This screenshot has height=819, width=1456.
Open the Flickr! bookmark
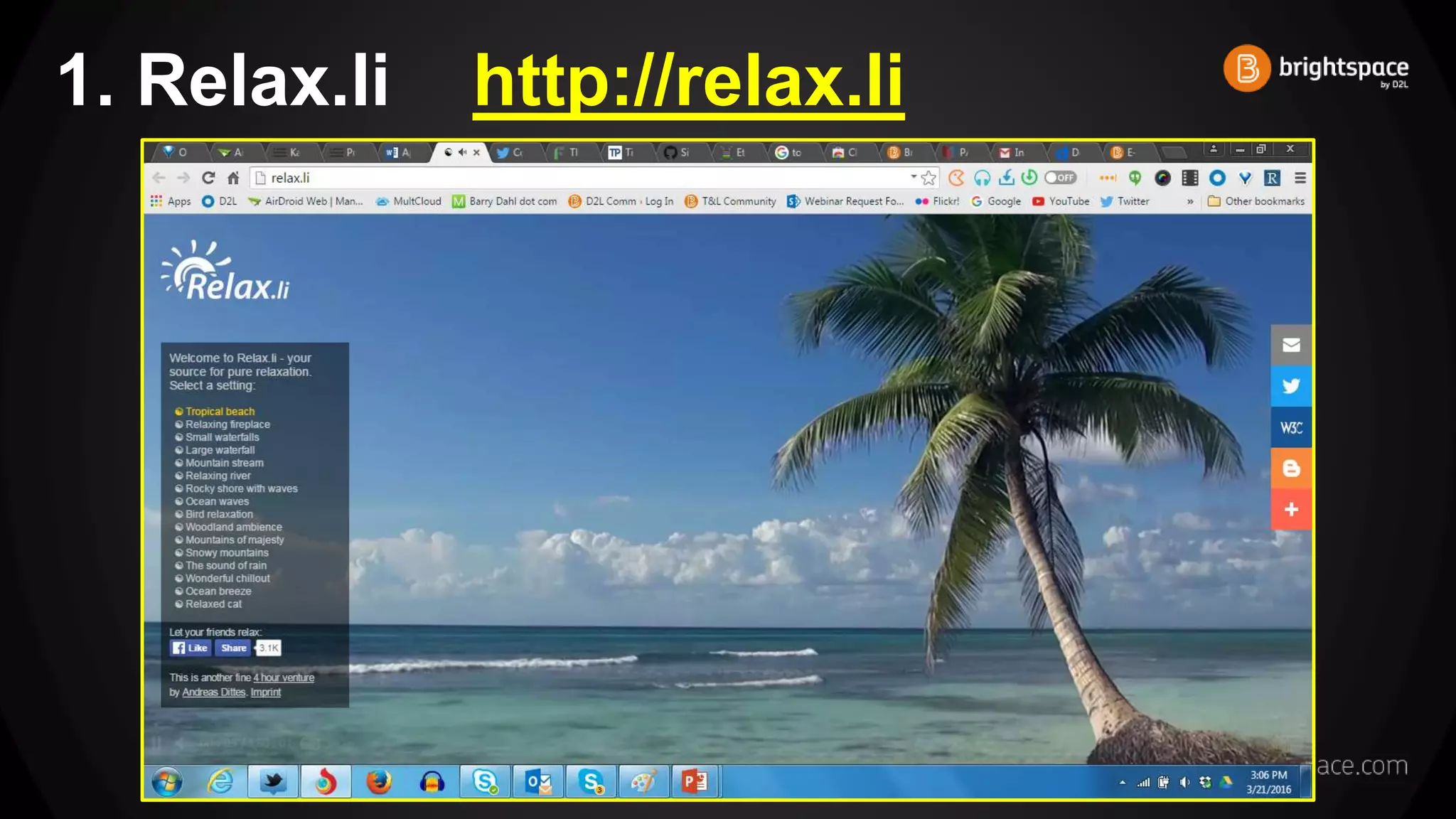937,201
